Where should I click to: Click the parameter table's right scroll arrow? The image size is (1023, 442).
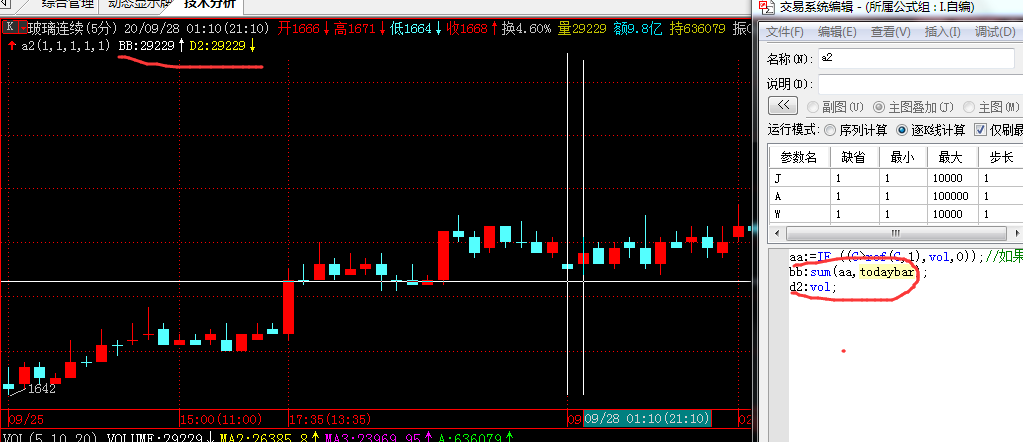1018,233
